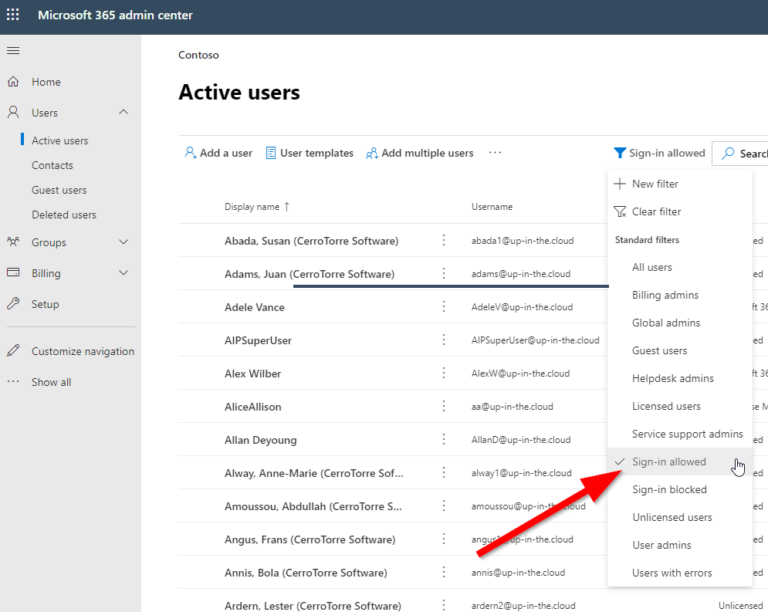The width and height of the screenshot is (768, 612).
Task: Click the Add a user icon
Action: pyautogui.click(x=190, y=153)
